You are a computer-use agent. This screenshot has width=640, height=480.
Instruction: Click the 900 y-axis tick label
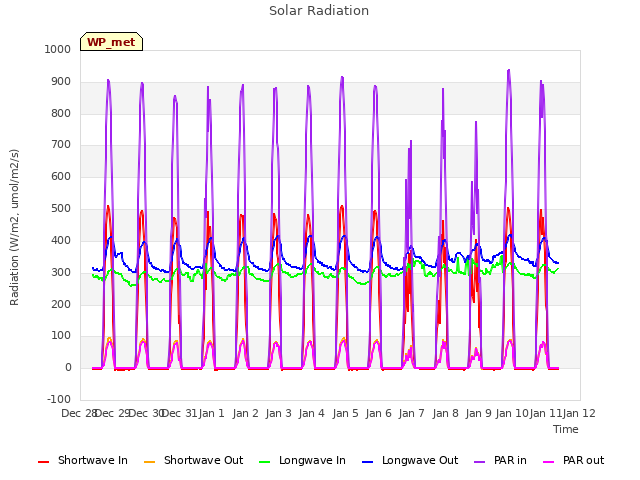61,82
